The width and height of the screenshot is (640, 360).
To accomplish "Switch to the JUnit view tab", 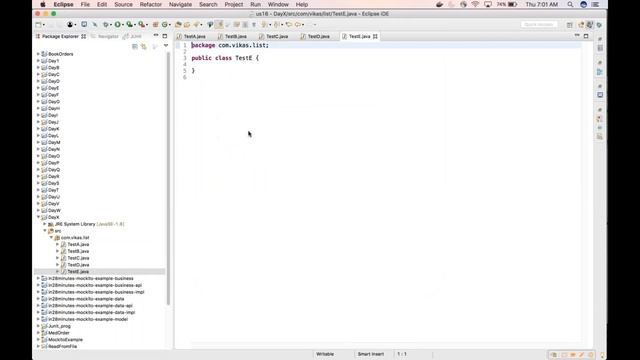I will click(x=132, y=36).
